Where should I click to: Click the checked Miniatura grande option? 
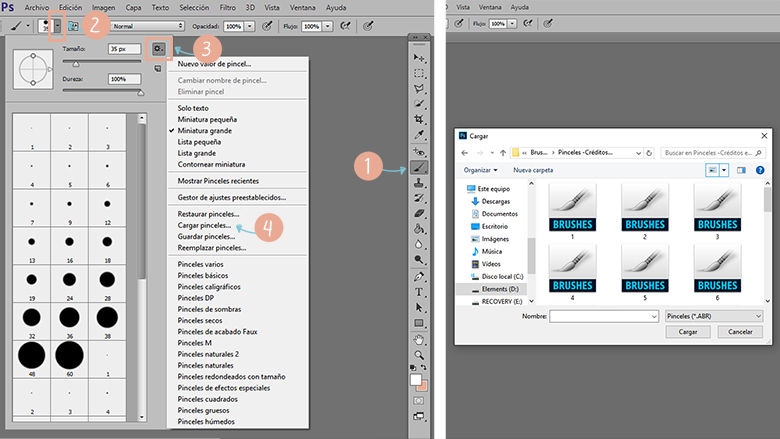(x=204, y=131)
